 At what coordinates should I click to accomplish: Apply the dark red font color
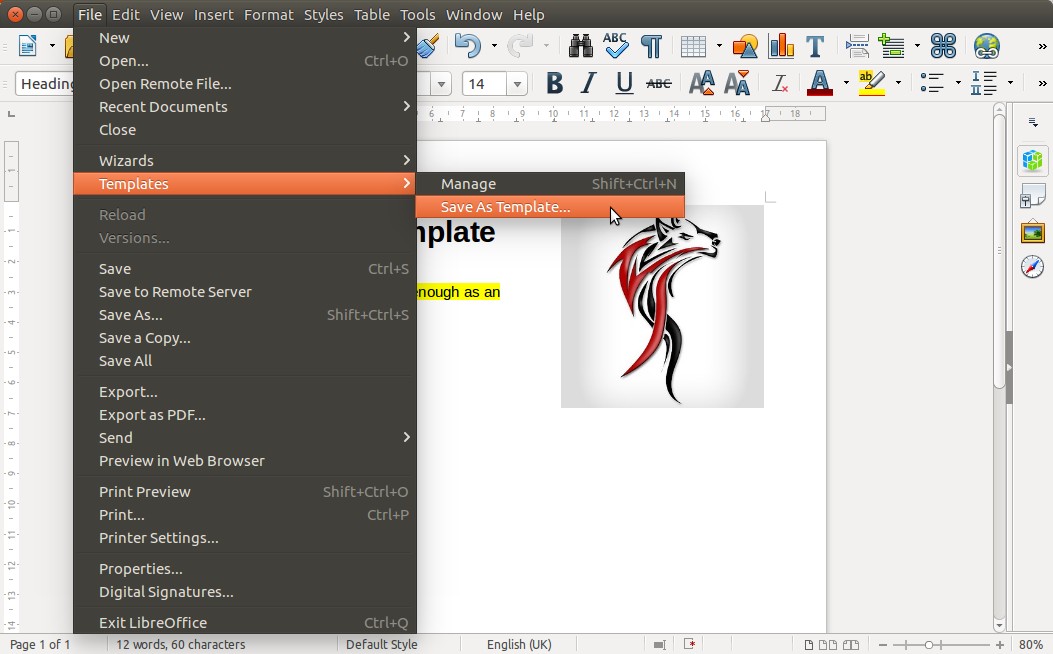tap(820, 83)
